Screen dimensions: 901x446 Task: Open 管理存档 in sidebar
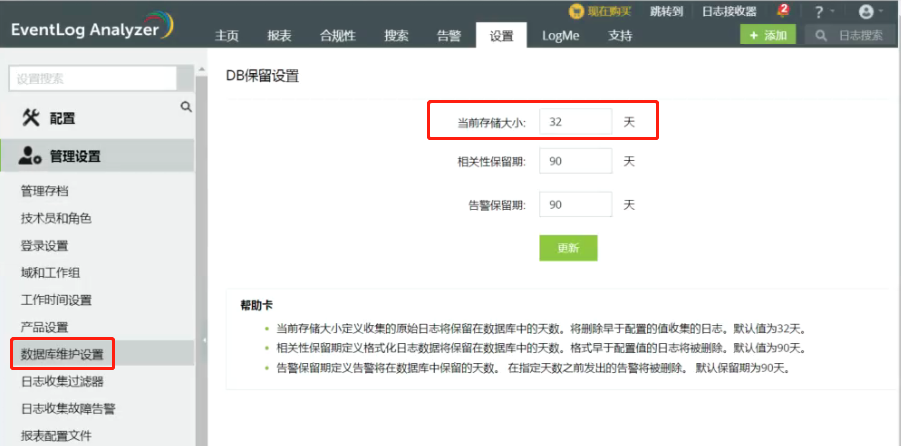pos(45,191)
